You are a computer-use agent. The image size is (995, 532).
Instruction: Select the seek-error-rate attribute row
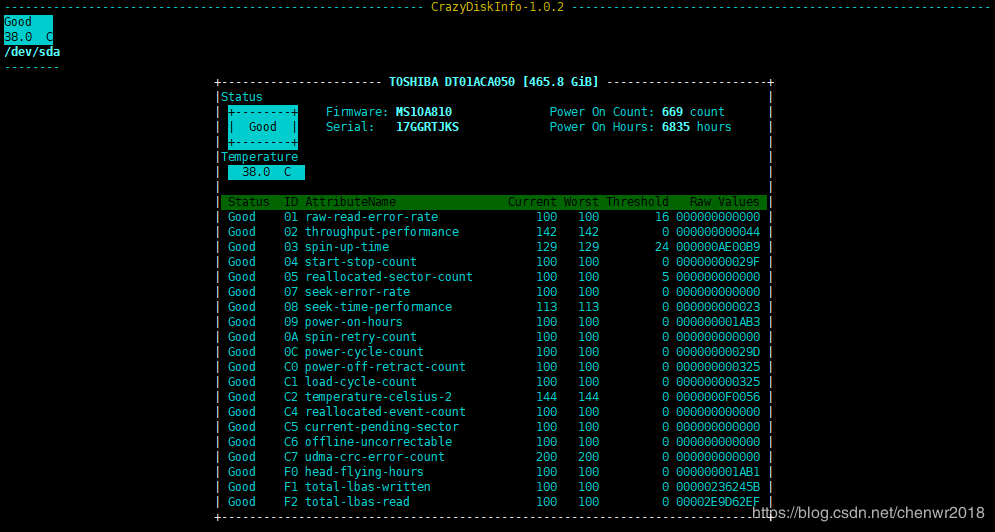click(x=494, y=292)
